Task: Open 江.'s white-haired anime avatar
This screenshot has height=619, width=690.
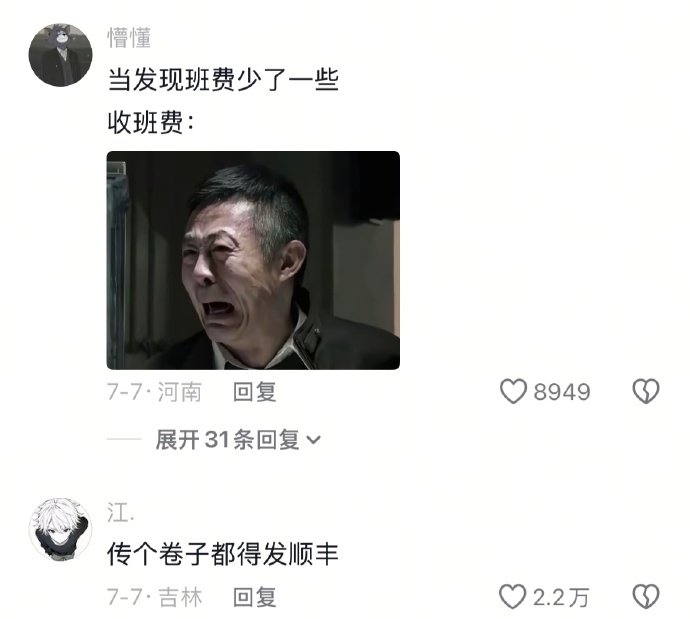Action: tap(60, 529)
